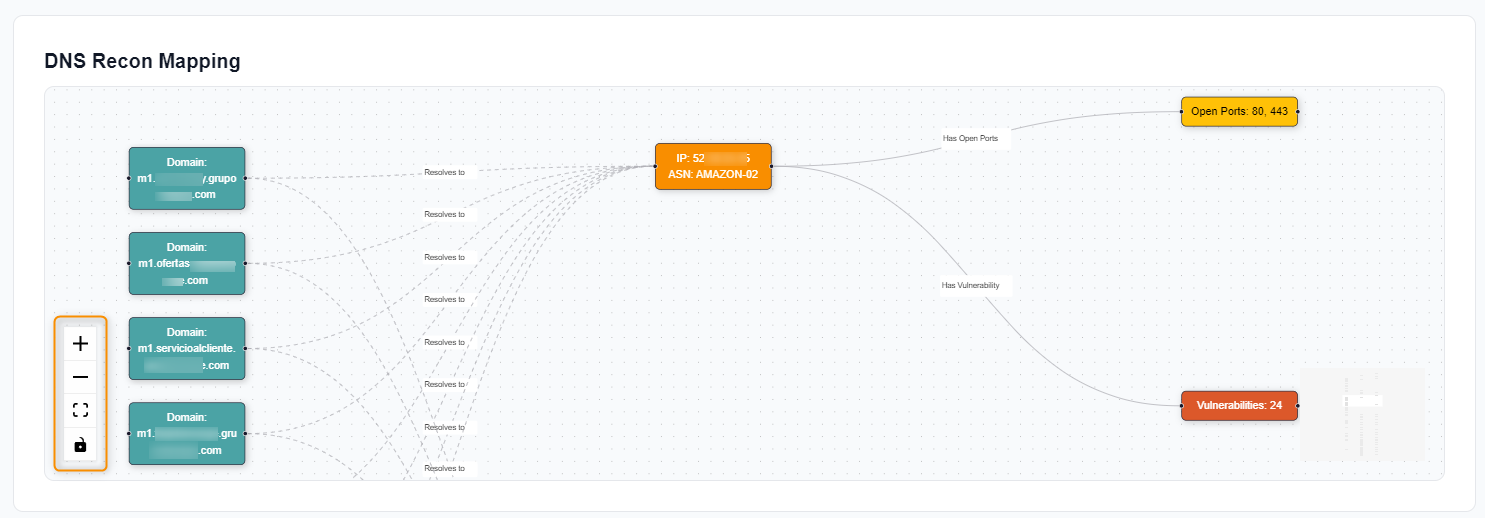Click right connector dot of Open Ports node
The image size is (1485, 518).
pos(1297,111)
